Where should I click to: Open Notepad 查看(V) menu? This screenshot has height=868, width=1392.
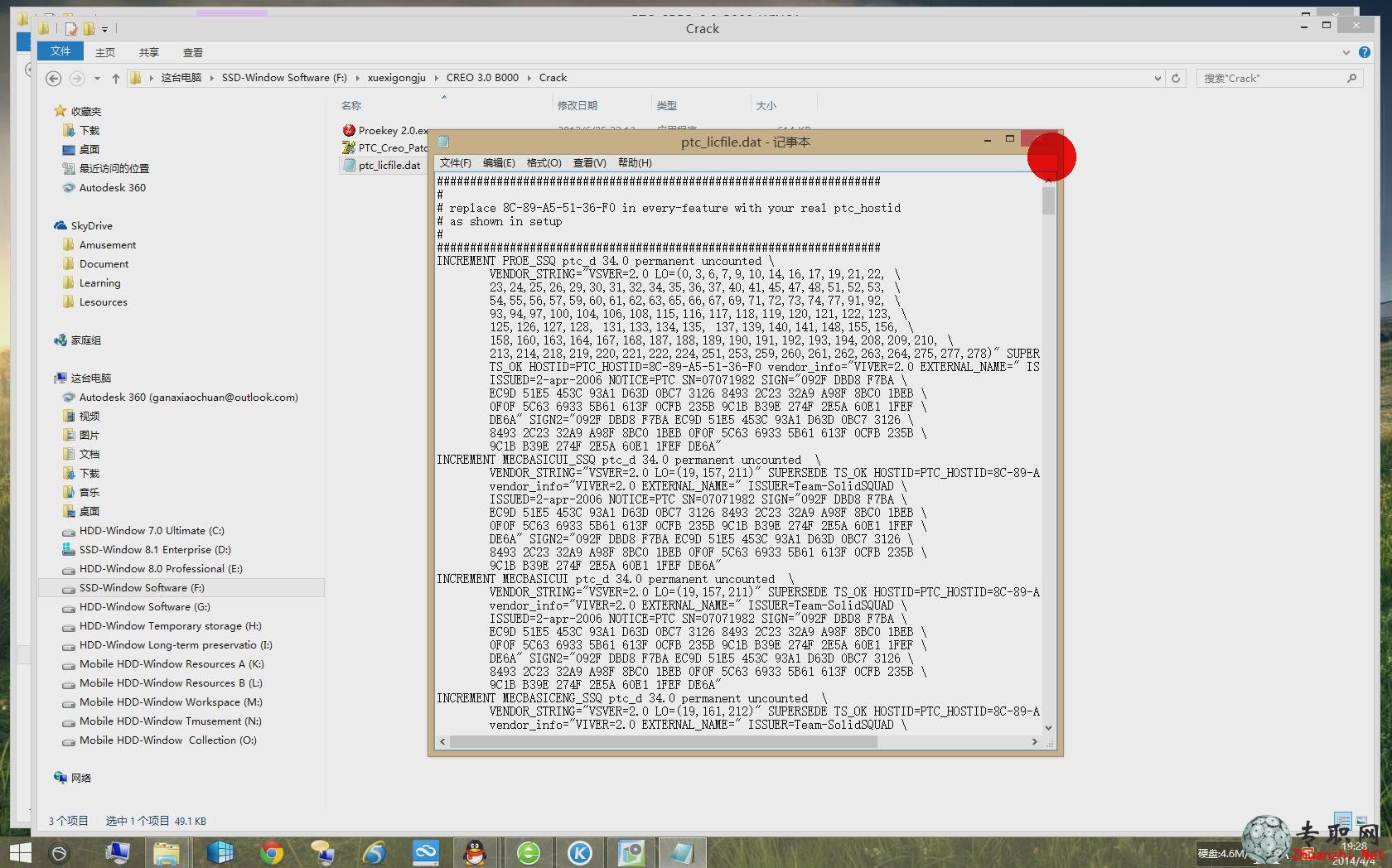(x=589, y=162)
